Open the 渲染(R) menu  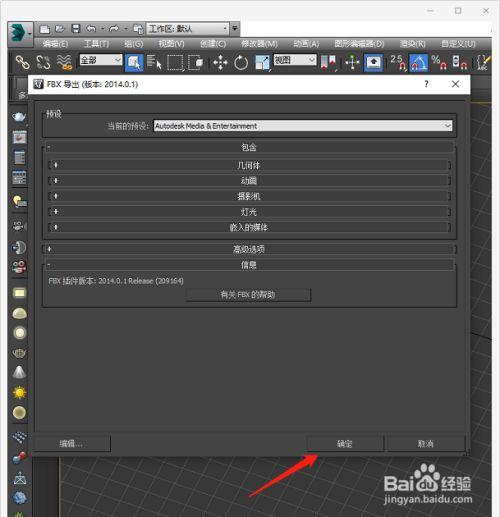click(x=413, y=44)
